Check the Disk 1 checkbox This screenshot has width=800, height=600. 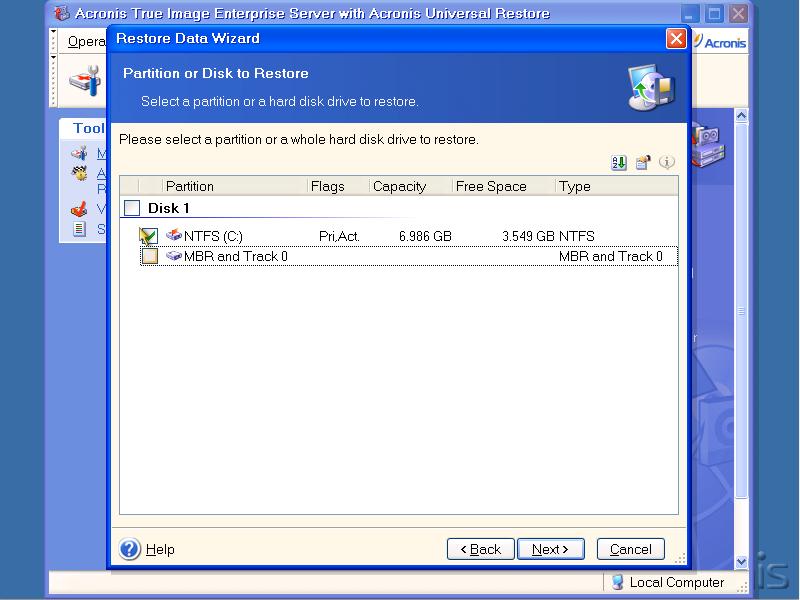pyautogui.click(x=132, y=208)
